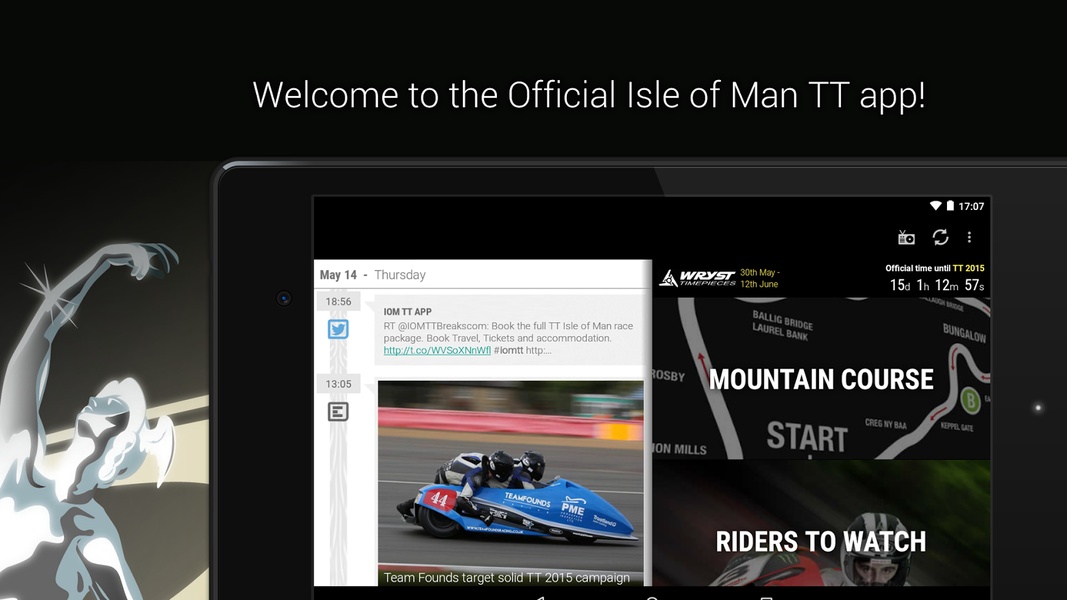
Task: Tap the Ballig Bridge label on the course map
Action: (x=783, y=318)
